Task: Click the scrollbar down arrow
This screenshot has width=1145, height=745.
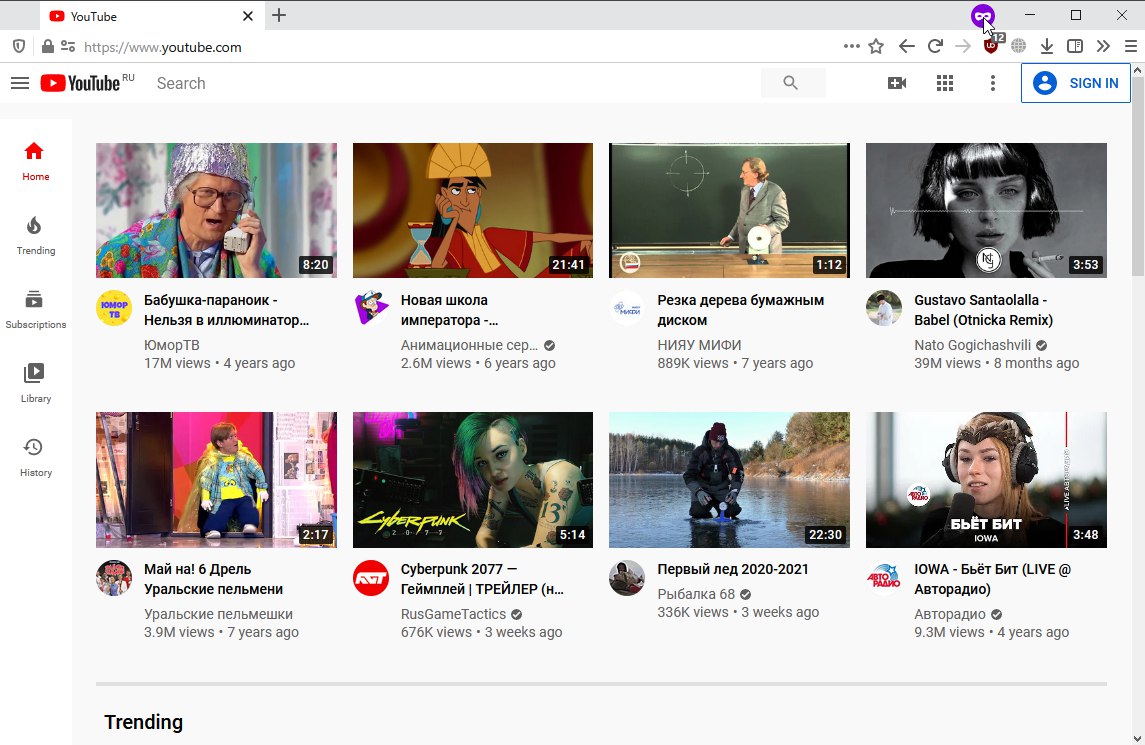Action: (1138, 738)
